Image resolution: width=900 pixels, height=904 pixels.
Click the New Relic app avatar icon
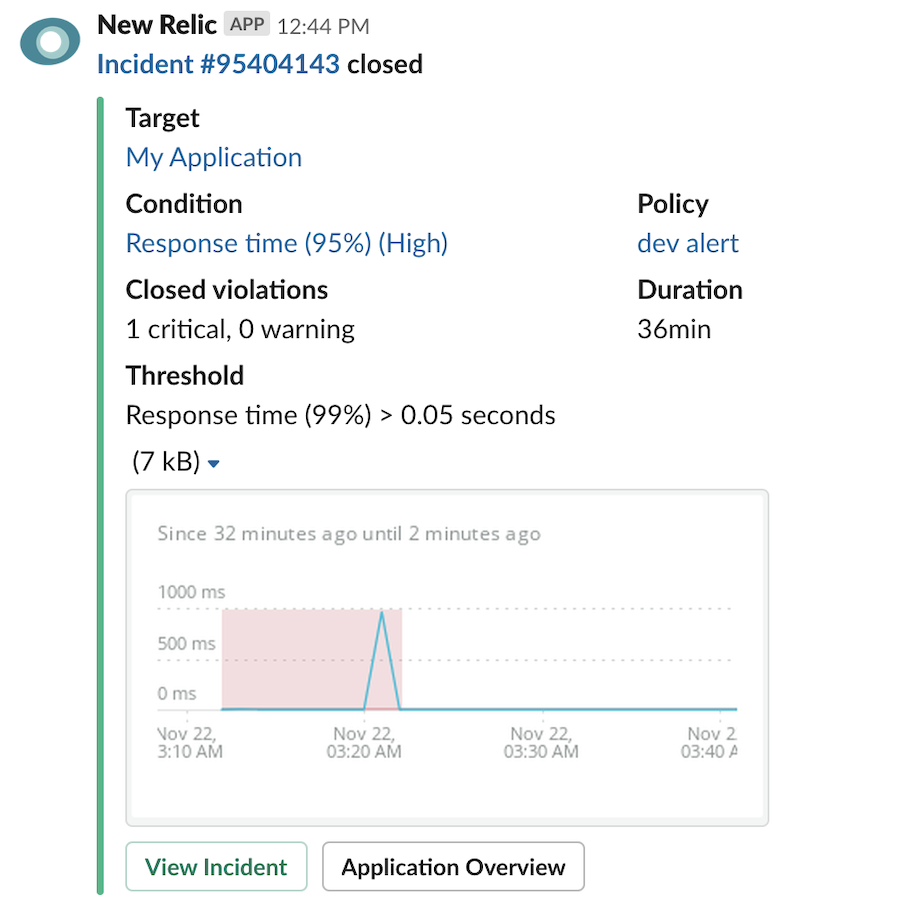(x=50, y=42)
